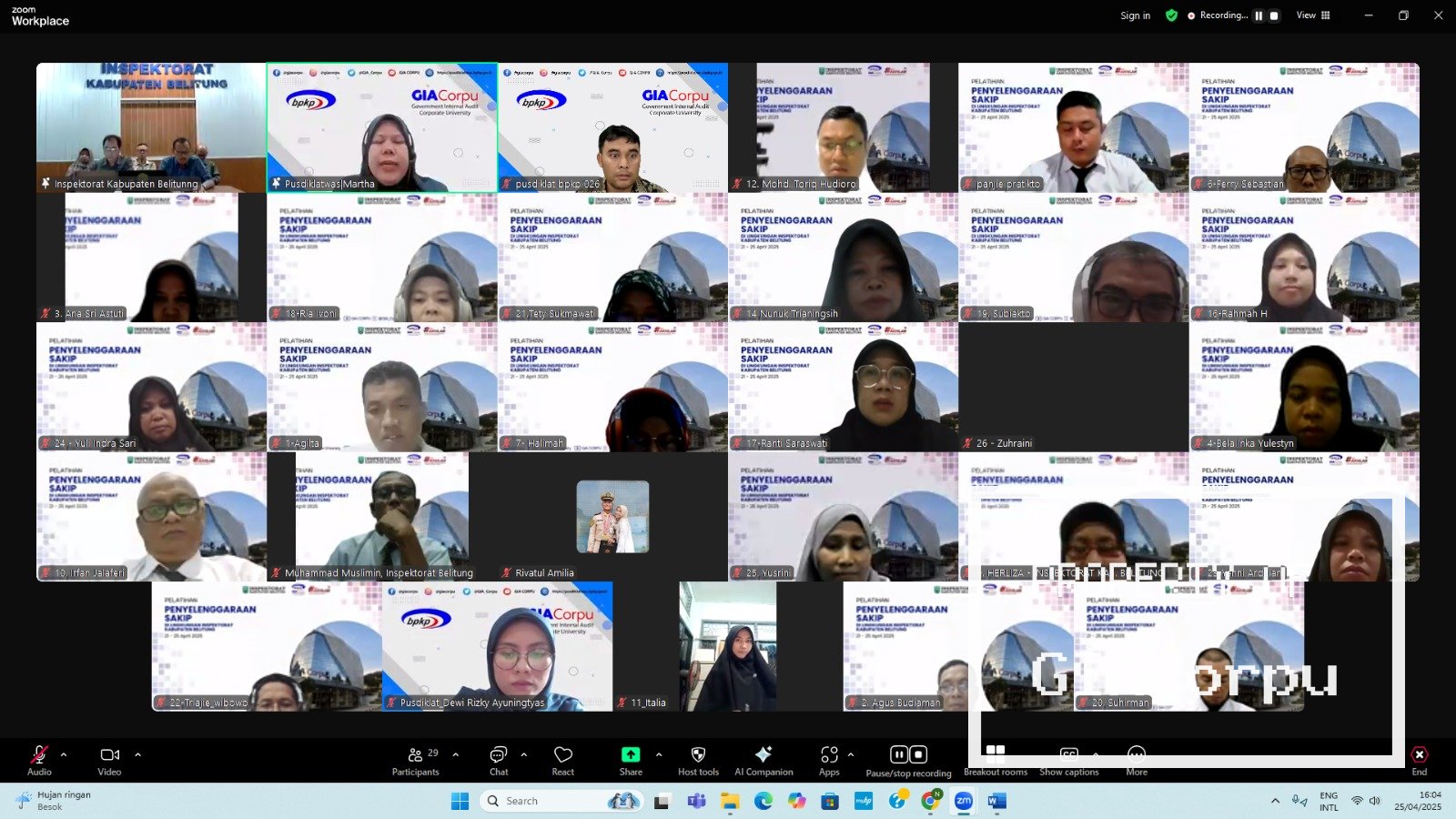1456x819 pixels.
Task: Open Microsoft Word from the taskbar
Action: tap(996, 801)
